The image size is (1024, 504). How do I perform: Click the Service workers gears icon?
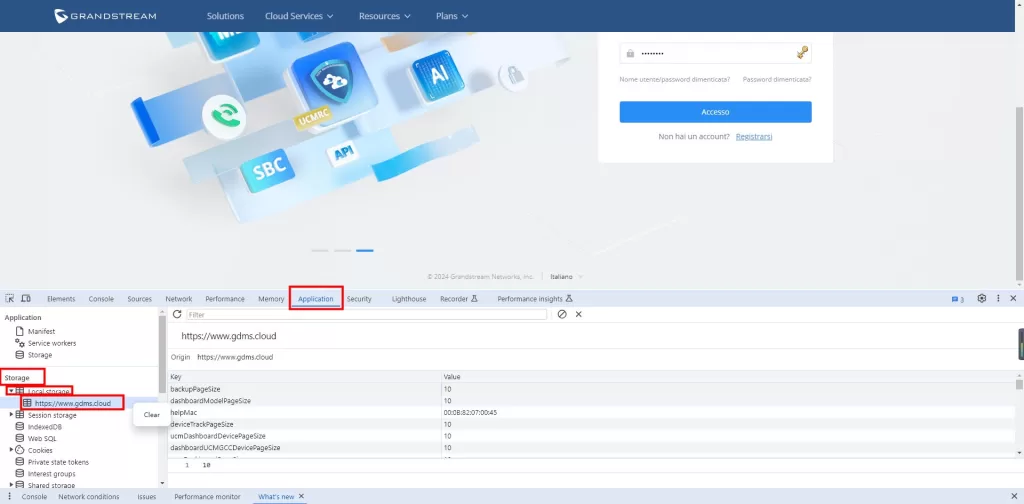(x=20, y=343)
